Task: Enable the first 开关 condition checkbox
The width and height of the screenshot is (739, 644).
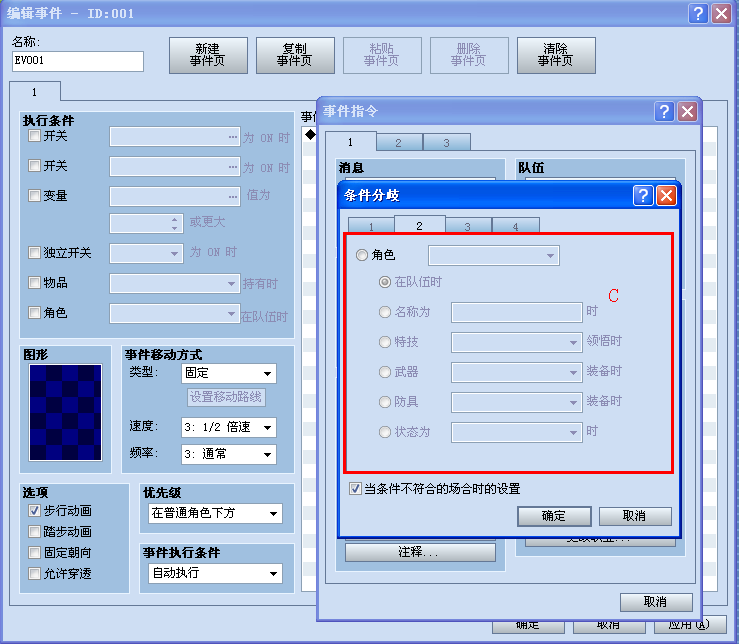Action: pos(34,136)
